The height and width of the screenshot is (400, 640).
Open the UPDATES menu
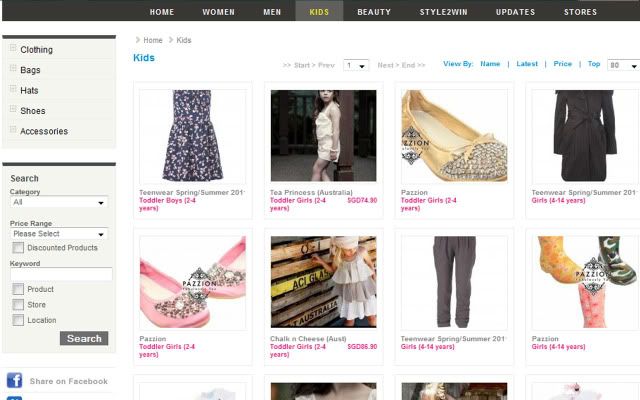coord(515,12)
